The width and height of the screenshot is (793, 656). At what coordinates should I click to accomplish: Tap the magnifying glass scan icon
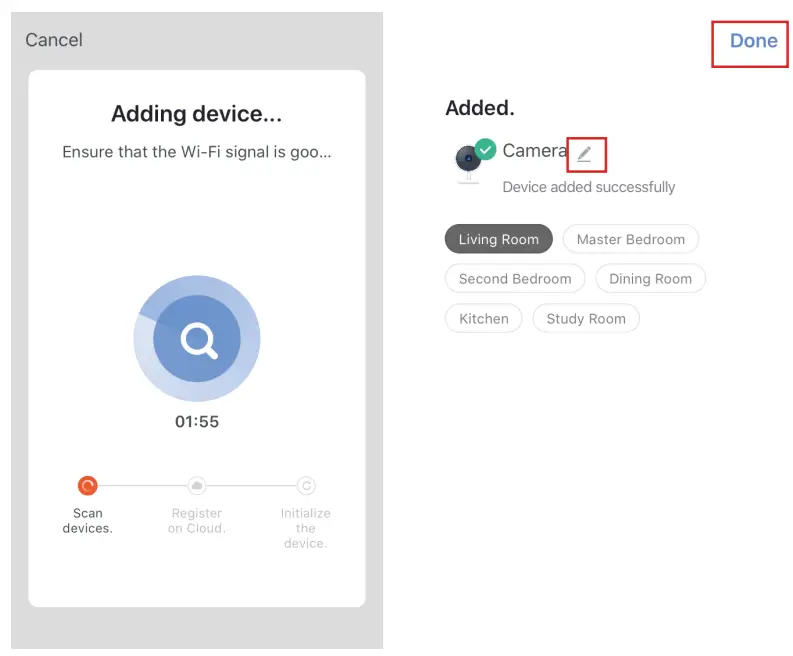tap(199, 340)
